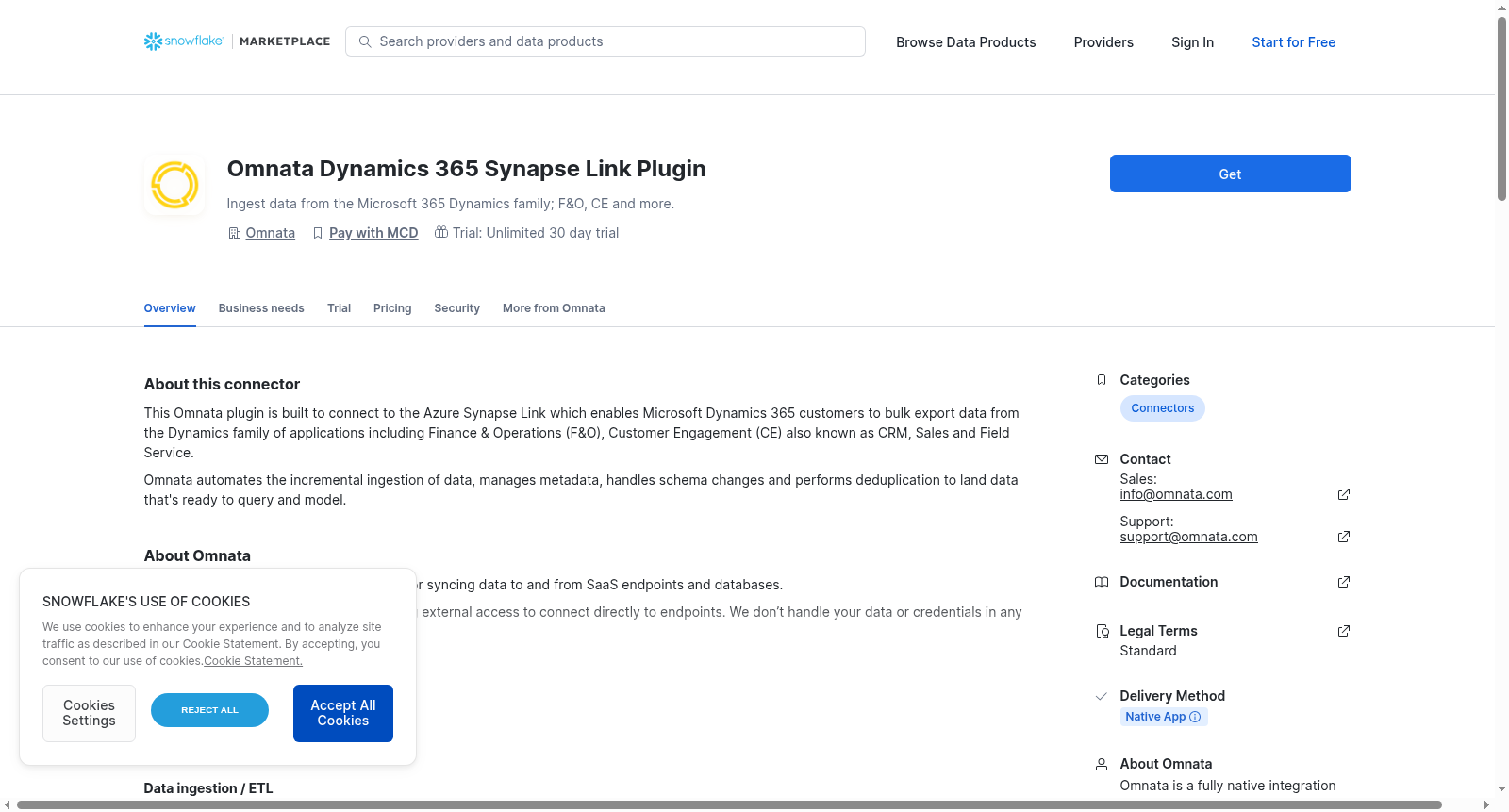Image resolution: width=1509 pixels, height=812 pixels.
Task: Click the scroll up arrow of vertical scrollbar
Action: [x=1501, y=8]
